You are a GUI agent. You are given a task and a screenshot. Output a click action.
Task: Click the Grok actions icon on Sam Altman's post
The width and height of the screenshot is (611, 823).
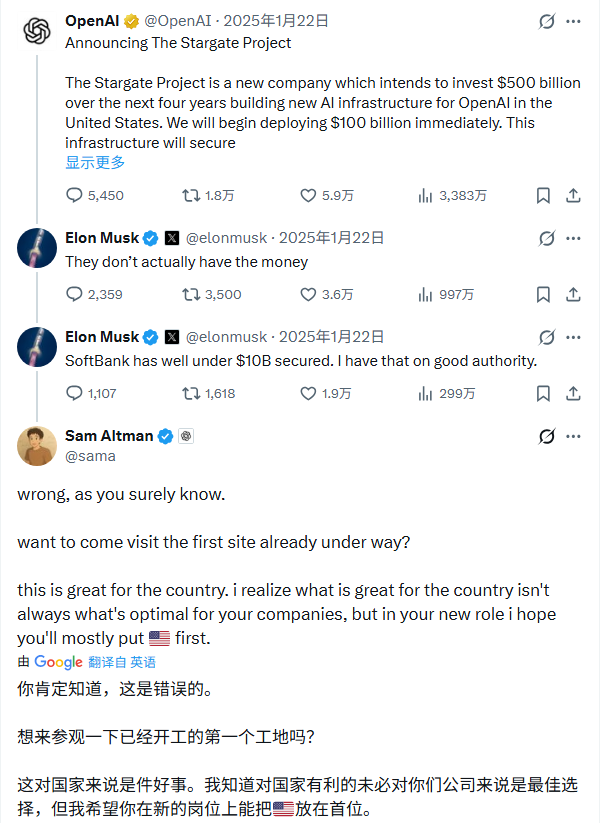coord(546,436)
